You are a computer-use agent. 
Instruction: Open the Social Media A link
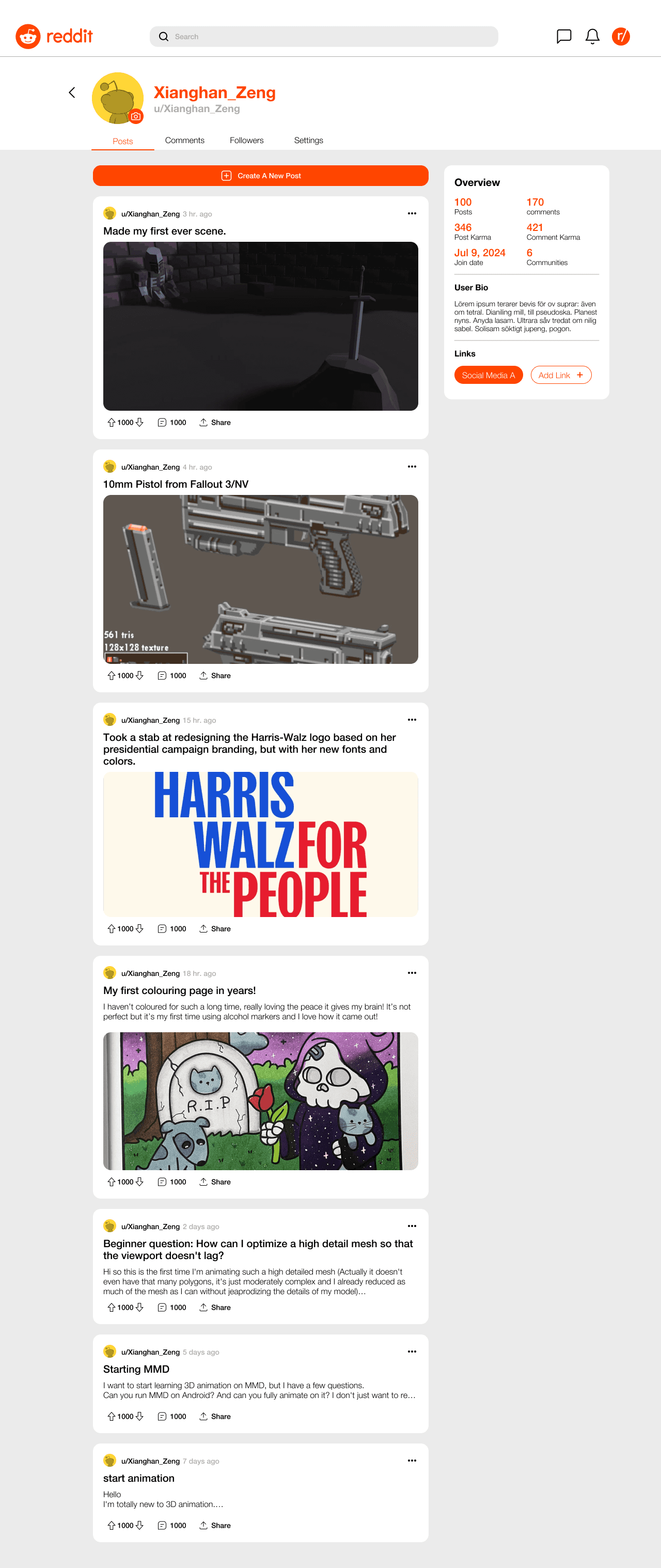coord(488,375)
